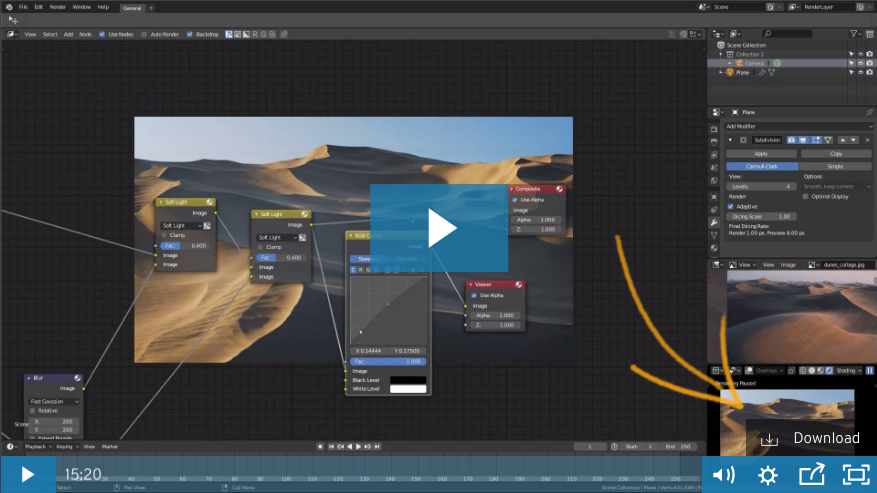The width and height of the screenshot is (877, 493).
Task: Select the Simple subdivision type
Action: click(835, 166)
